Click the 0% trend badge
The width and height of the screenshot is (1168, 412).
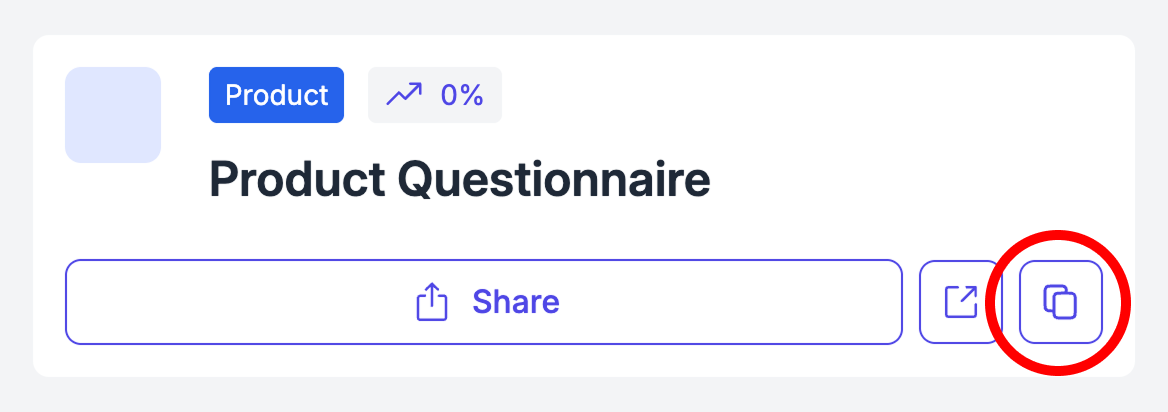pyautogui.click(x=435, y=95)
